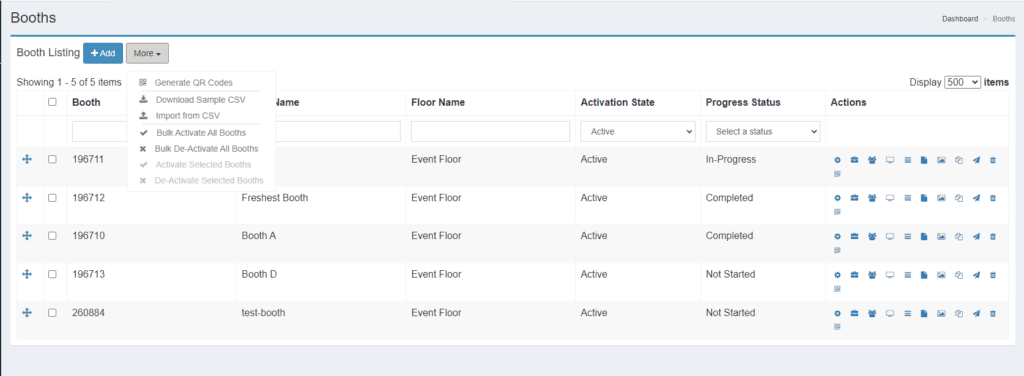Open settings gear for booth 196711
This screenshot has height=376, width=1024.
837,160
